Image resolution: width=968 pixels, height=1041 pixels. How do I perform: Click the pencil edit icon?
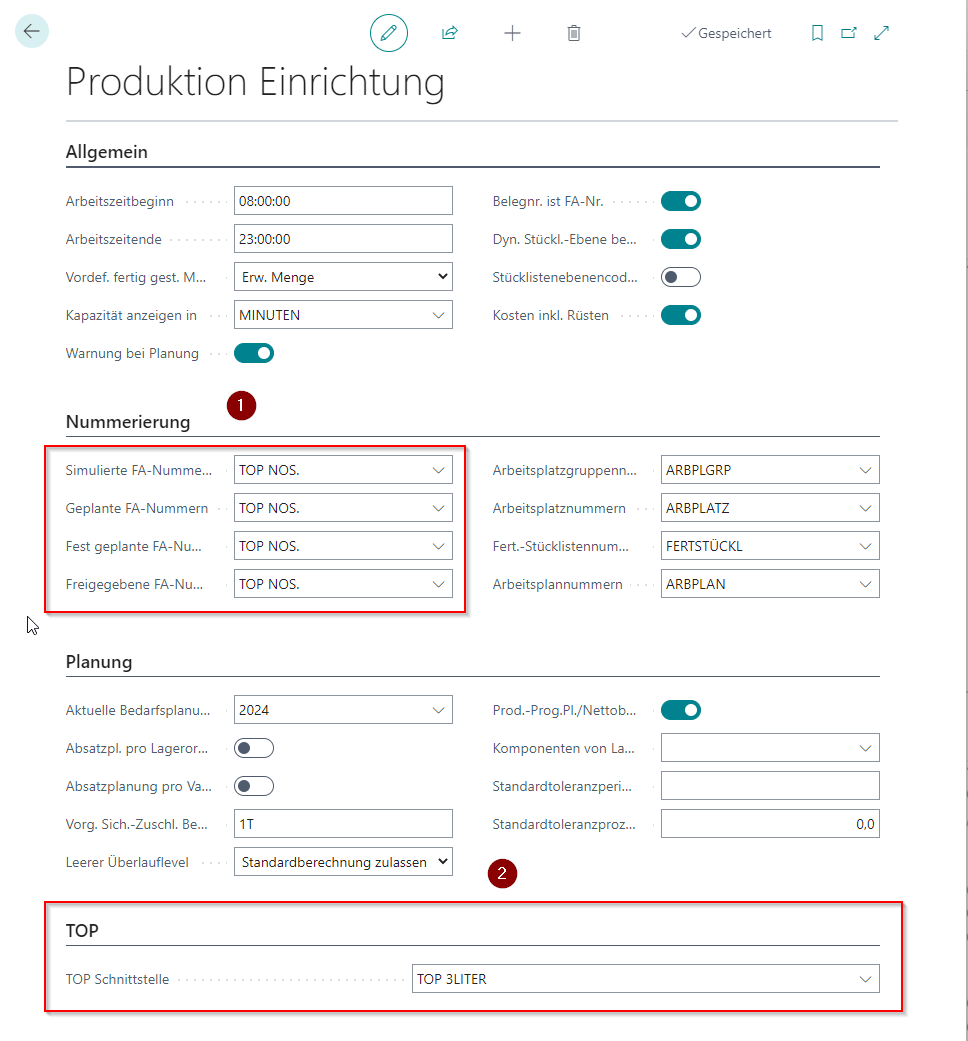tap(389, 33)
